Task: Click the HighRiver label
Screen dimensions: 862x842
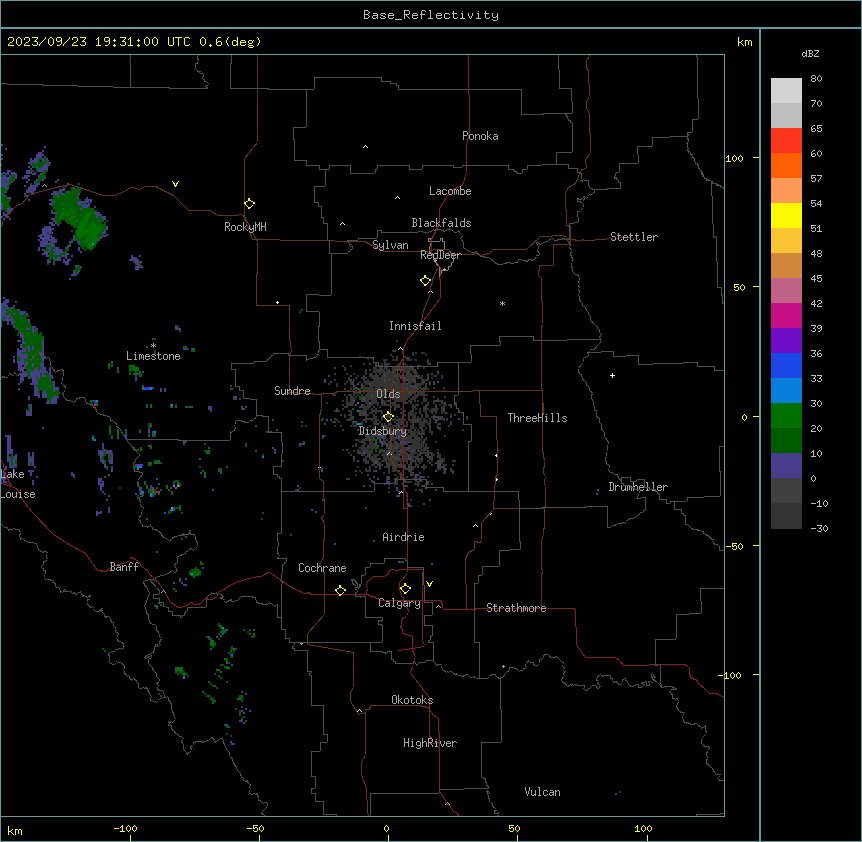Action: 430,743
